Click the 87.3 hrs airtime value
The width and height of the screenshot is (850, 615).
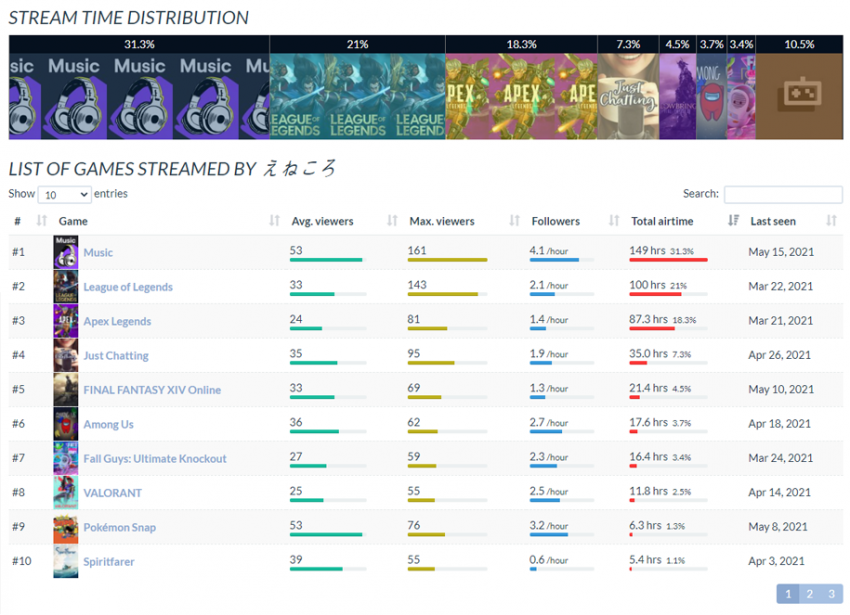(648, 319)
